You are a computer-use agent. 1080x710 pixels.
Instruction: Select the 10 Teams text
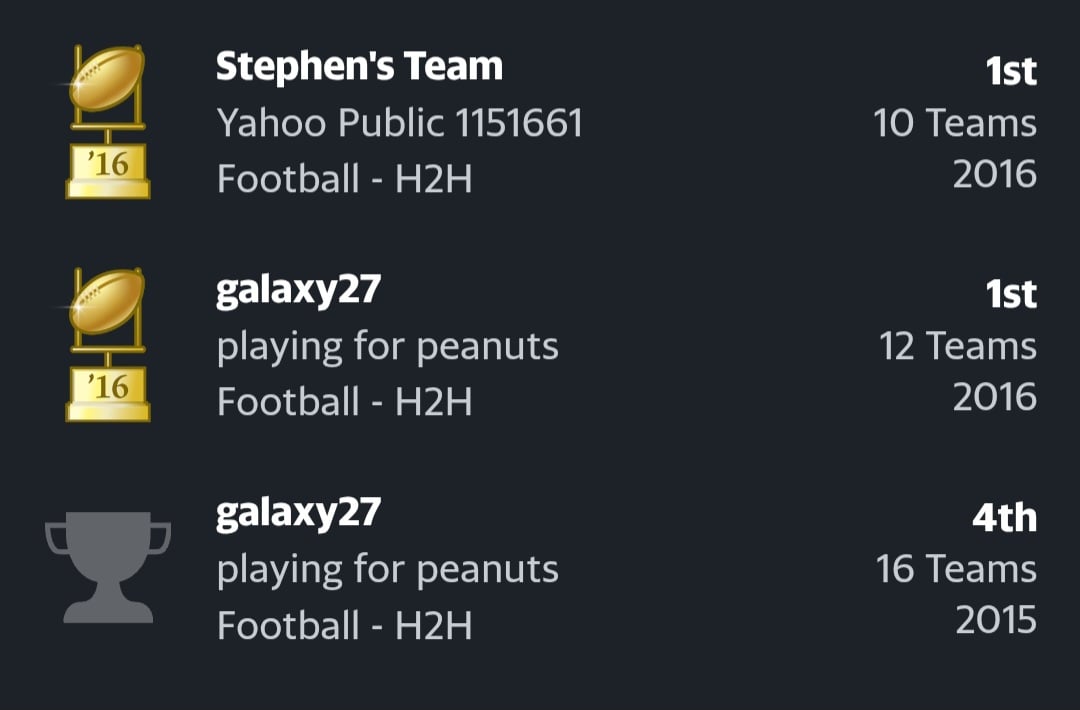tap(955, 123)
